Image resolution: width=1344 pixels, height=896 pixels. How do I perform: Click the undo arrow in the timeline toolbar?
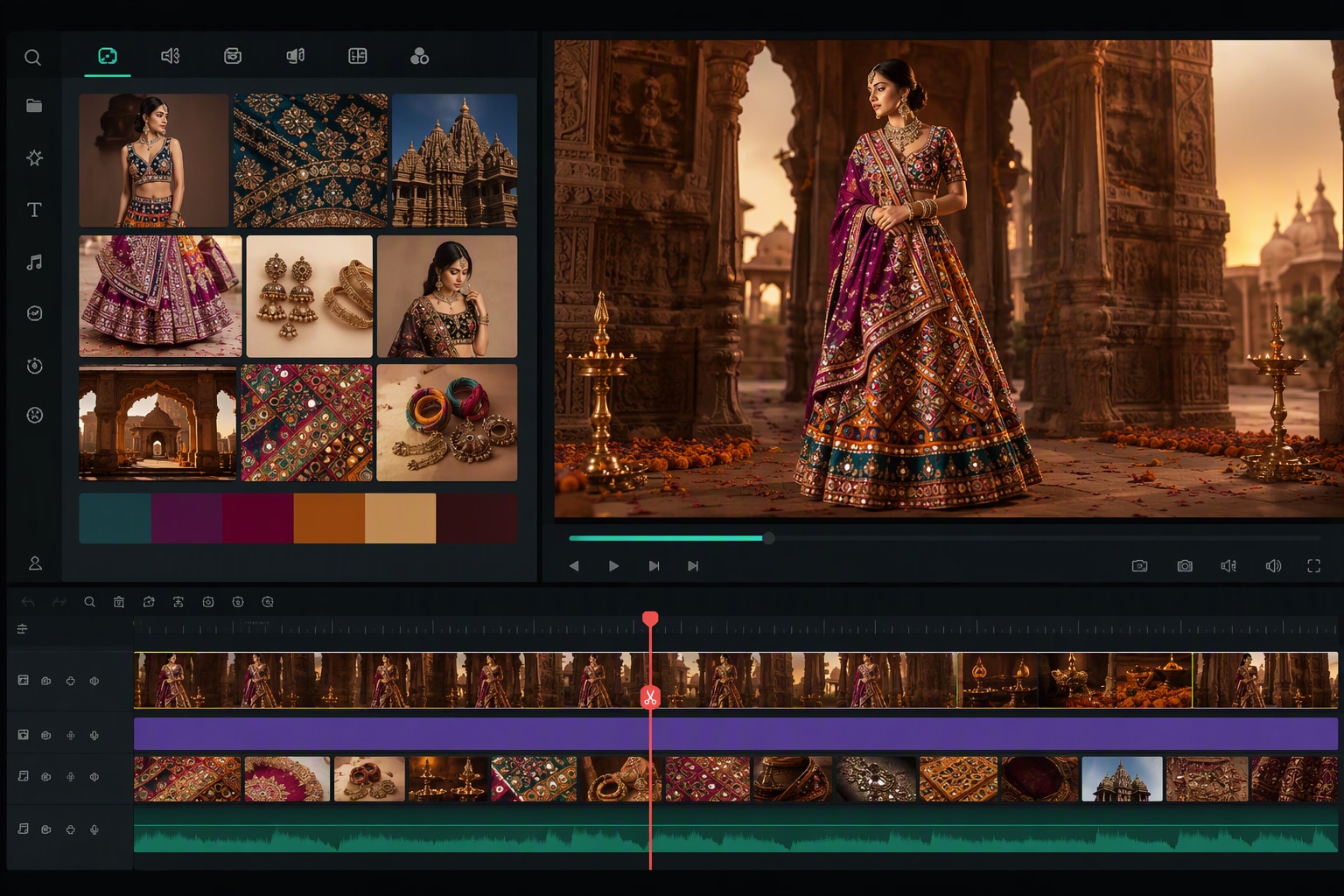coord(28,602)
